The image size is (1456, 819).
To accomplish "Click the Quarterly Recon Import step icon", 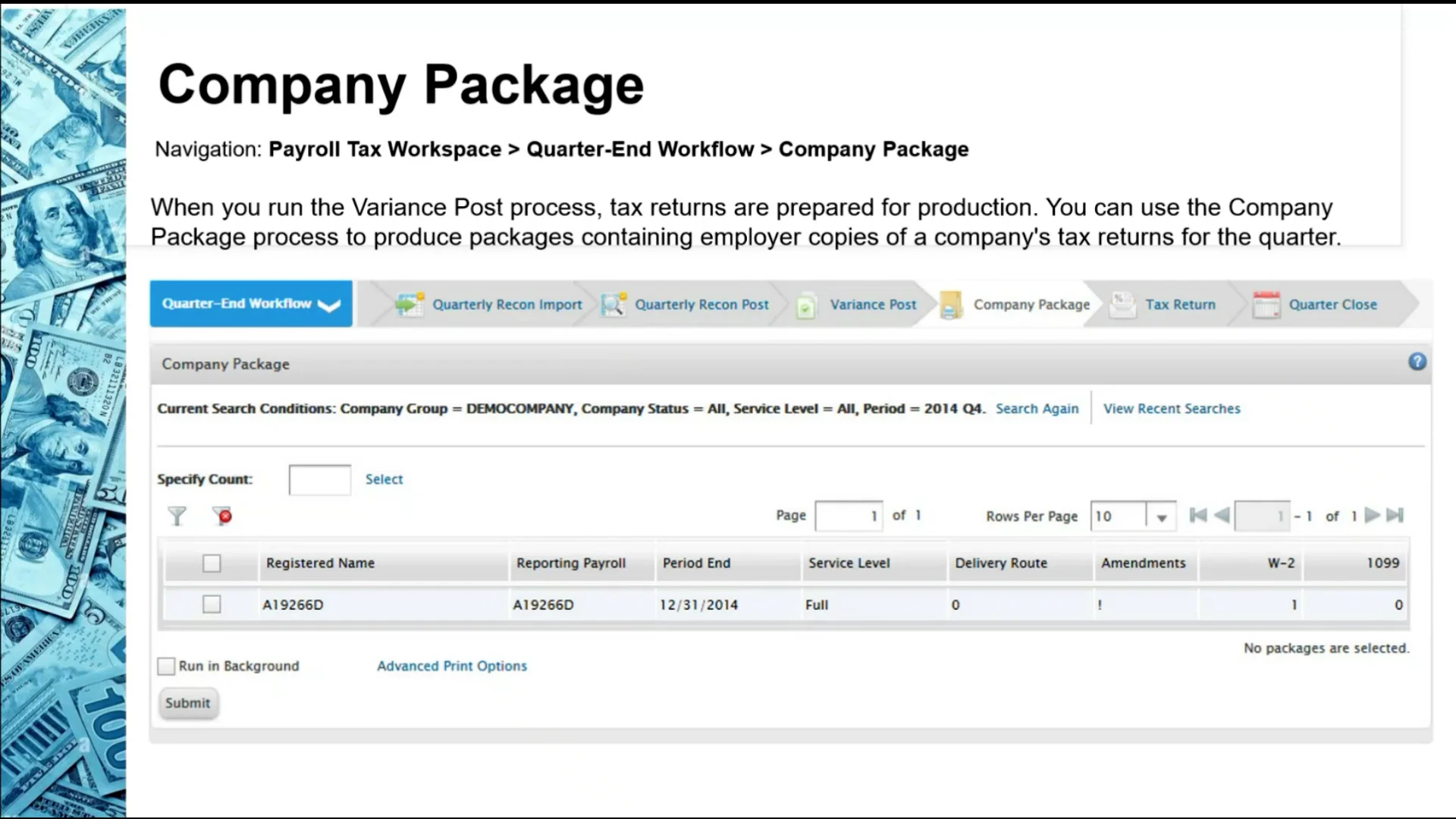I will [409, 304].
